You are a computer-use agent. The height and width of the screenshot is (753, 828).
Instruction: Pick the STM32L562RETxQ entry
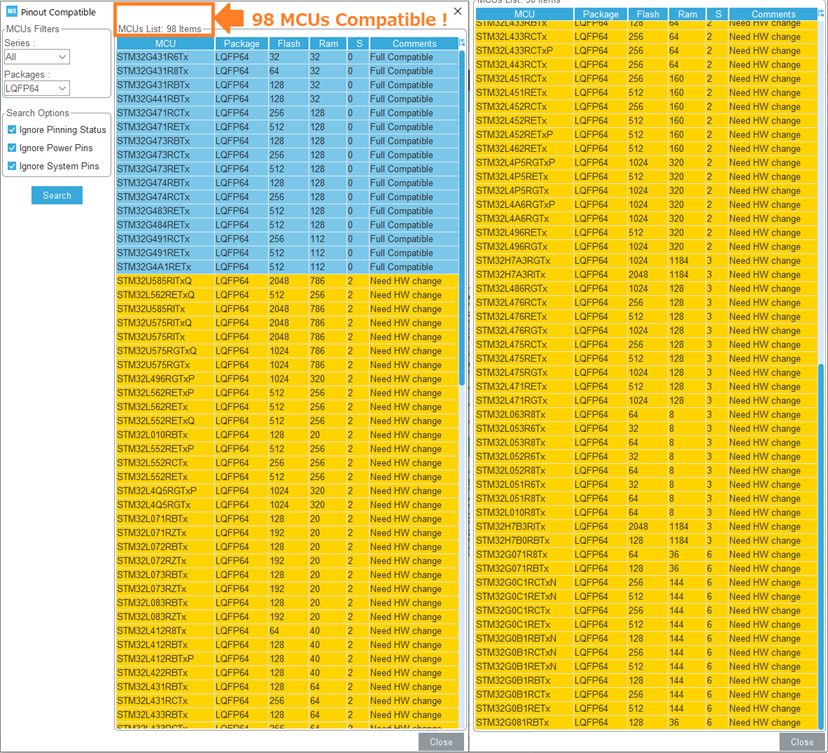[x=287, y=295]
